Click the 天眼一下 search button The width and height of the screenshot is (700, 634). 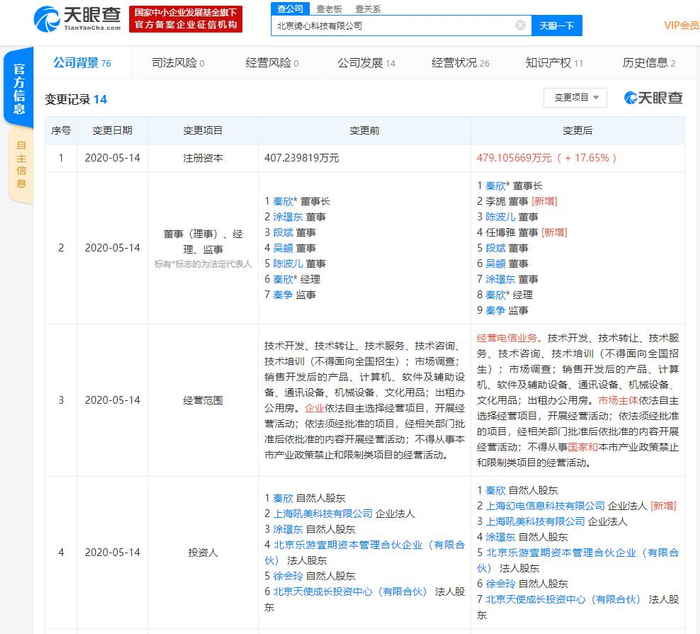[x=556, y=25]
